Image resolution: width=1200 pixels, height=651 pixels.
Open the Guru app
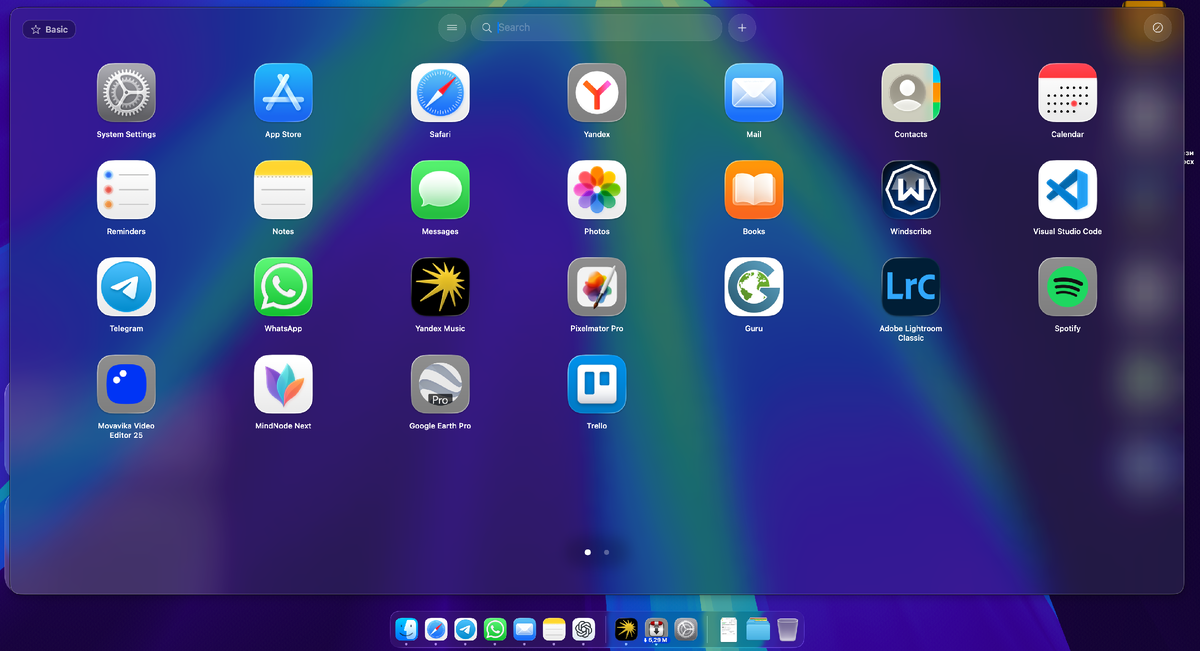754,286
